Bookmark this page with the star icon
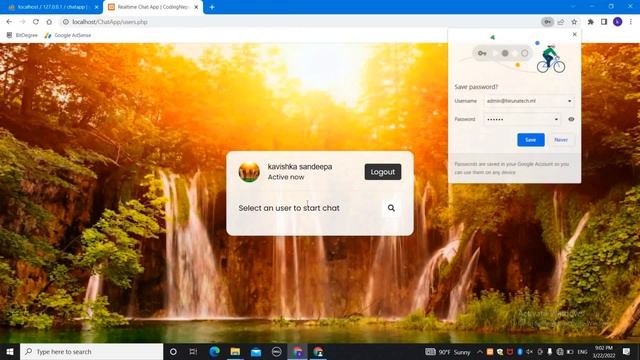 [x=574, y=22]
